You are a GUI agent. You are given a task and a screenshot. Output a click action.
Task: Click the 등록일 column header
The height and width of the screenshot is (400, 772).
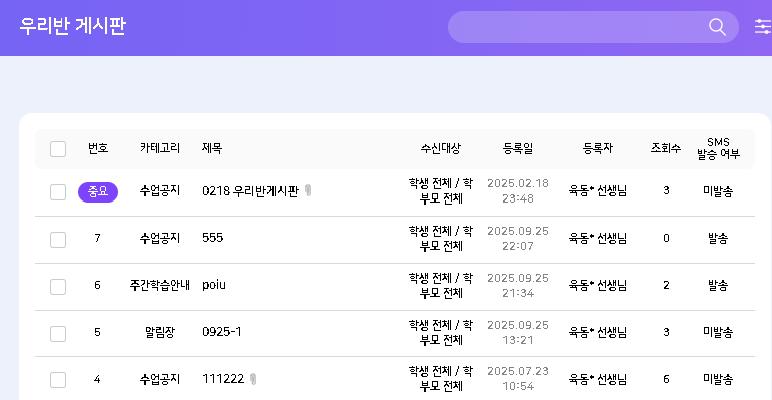click(x=518, y=148)
